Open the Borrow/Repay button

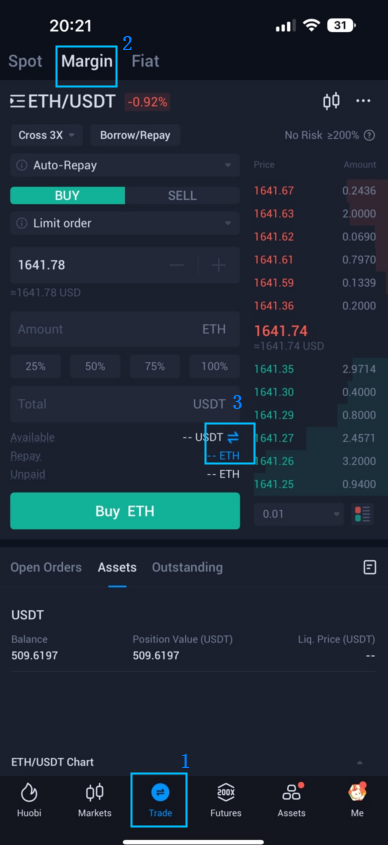click(135, 135)
